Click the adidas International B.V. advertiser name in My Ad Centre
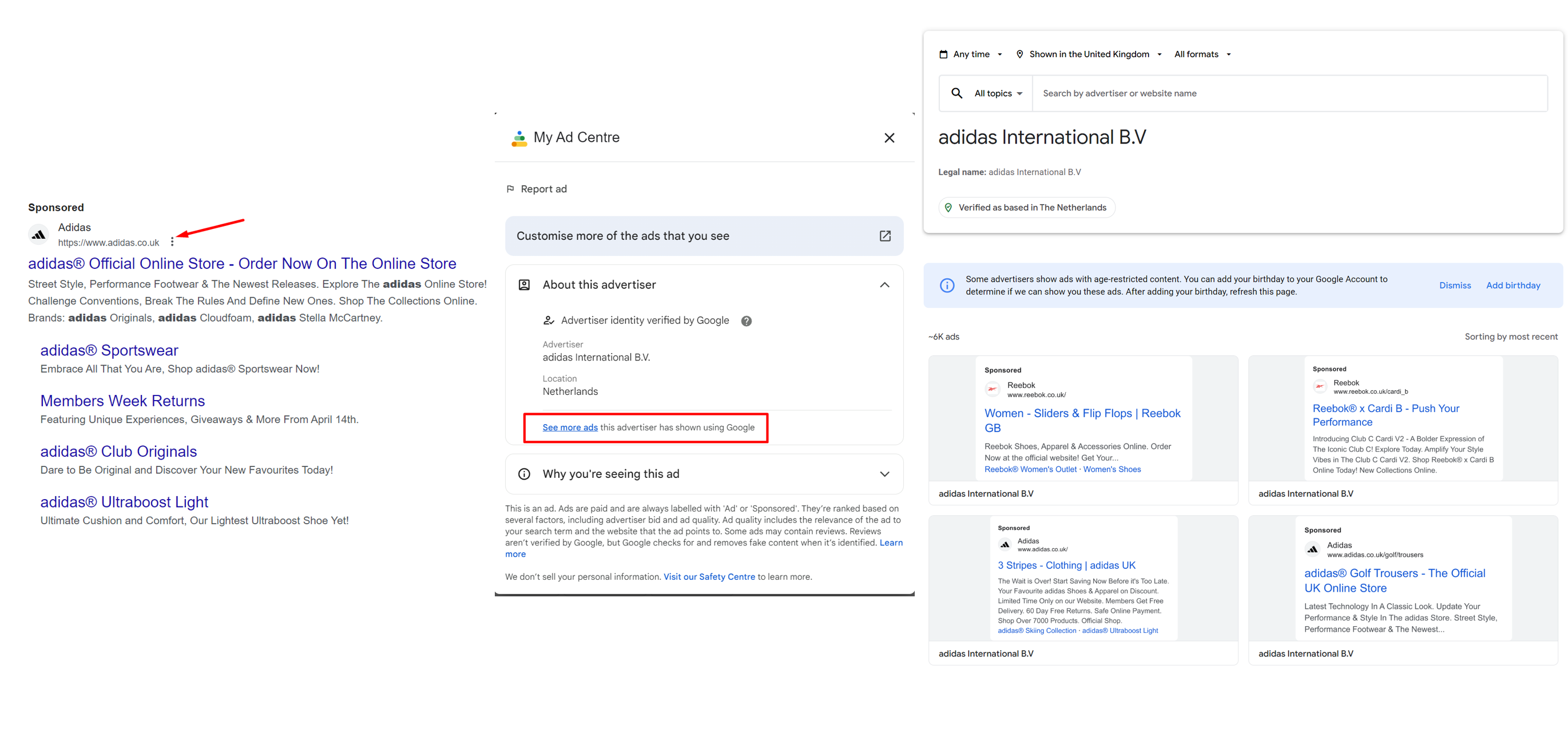Image resolution: width=1568 pixels, height=748 pixels. [x=596, y=358]
